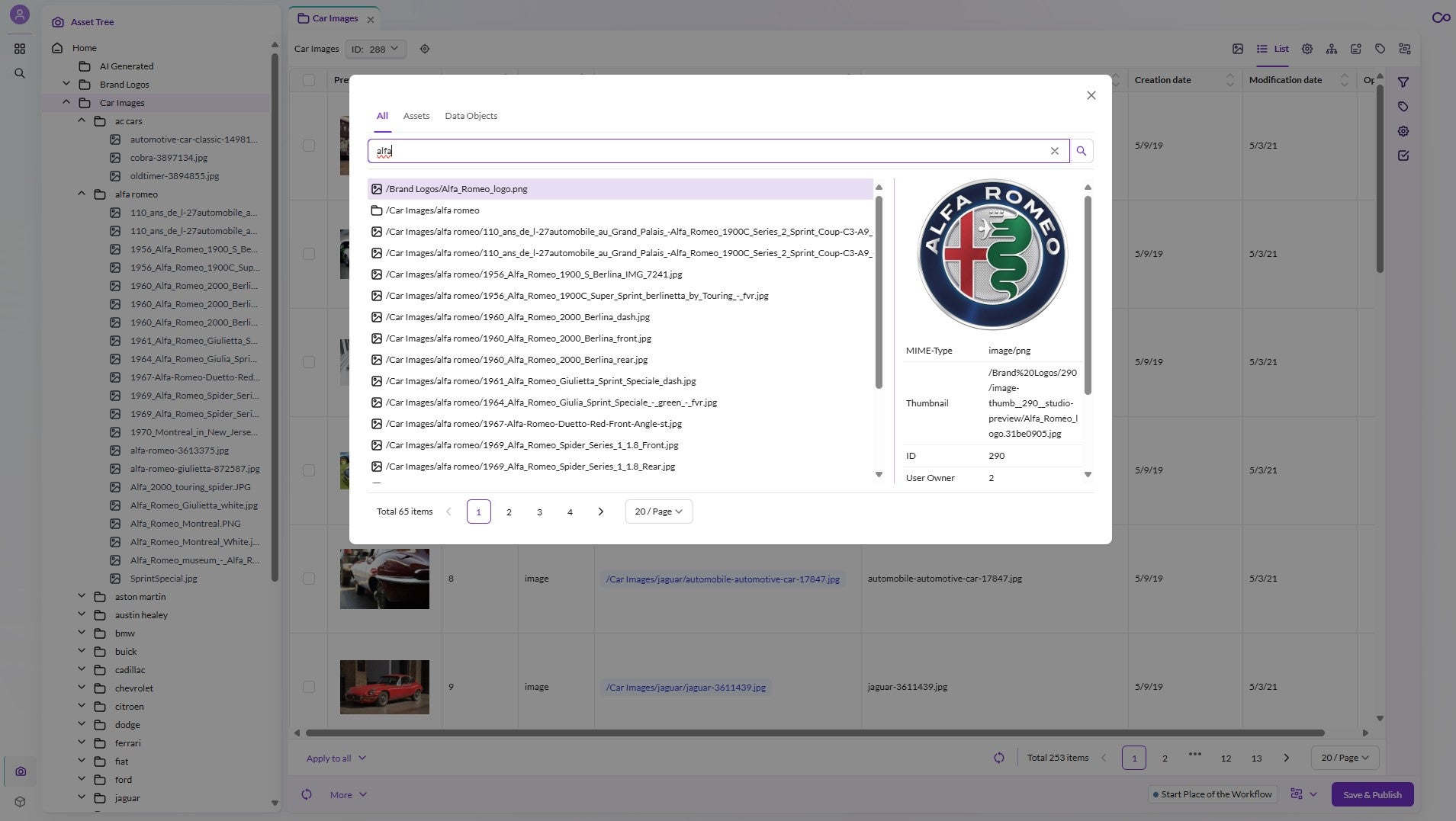Open the tags icon in the top toolbar

tap(1379, 49)
